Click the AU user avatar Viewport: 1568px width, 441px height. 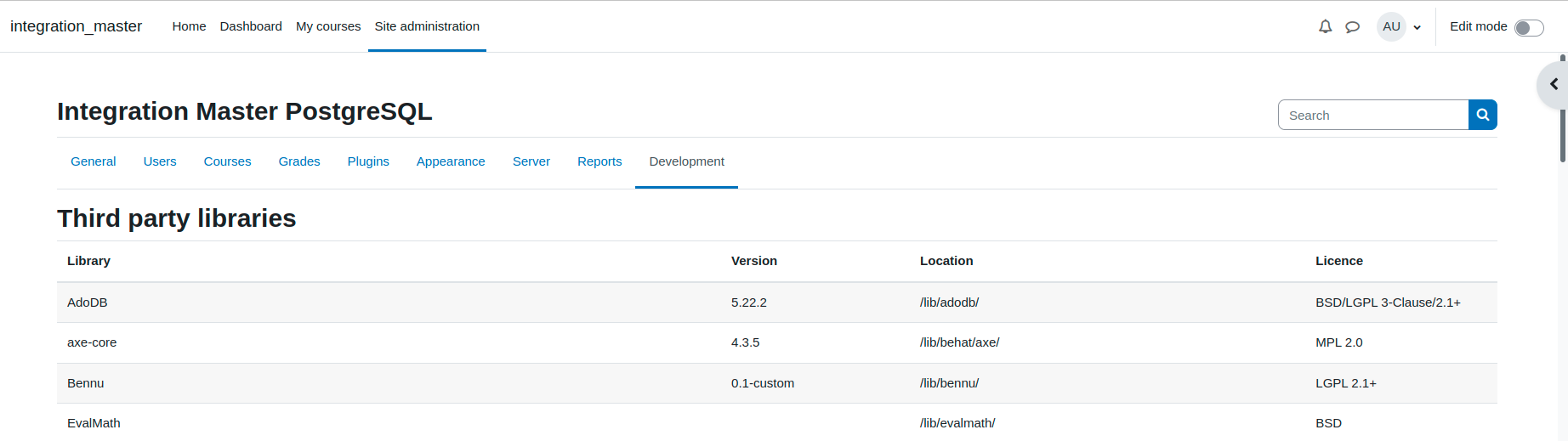coord(1391,26)
